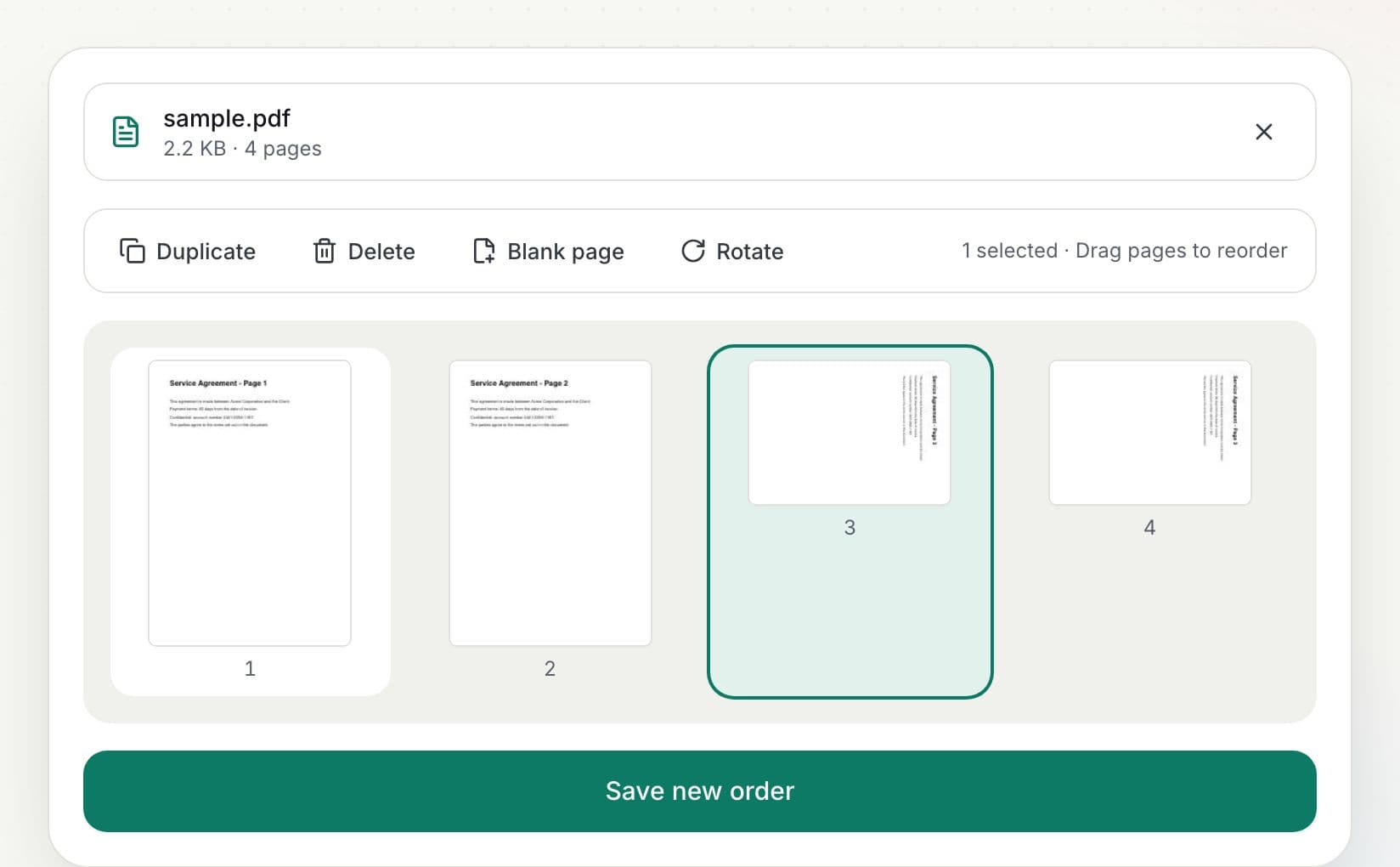The width and height of the screenshot is (1400, 867).
Task: Click the Delete trash can icon
Action: pyautogui.click(x=325, y=251)
